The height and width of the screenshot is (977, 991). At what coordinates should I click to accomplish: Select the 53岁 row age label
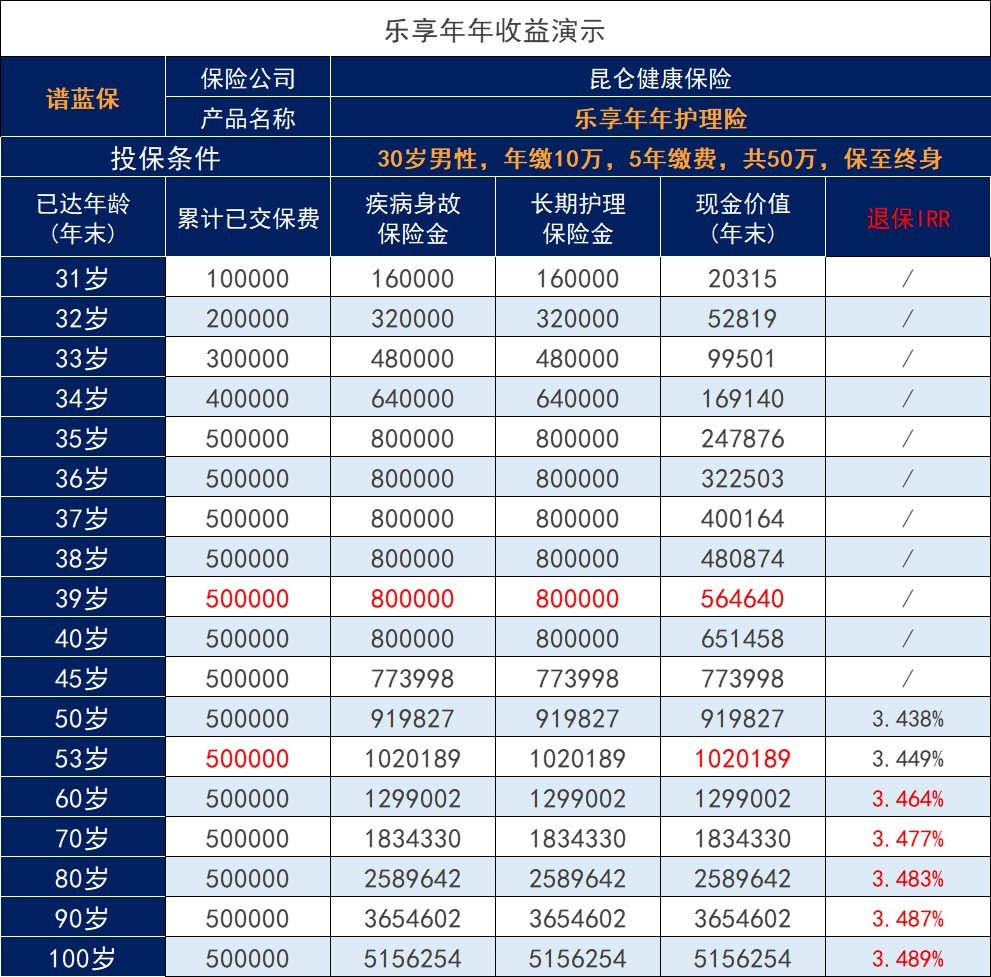pyautogui.click(x=83, y=759)
